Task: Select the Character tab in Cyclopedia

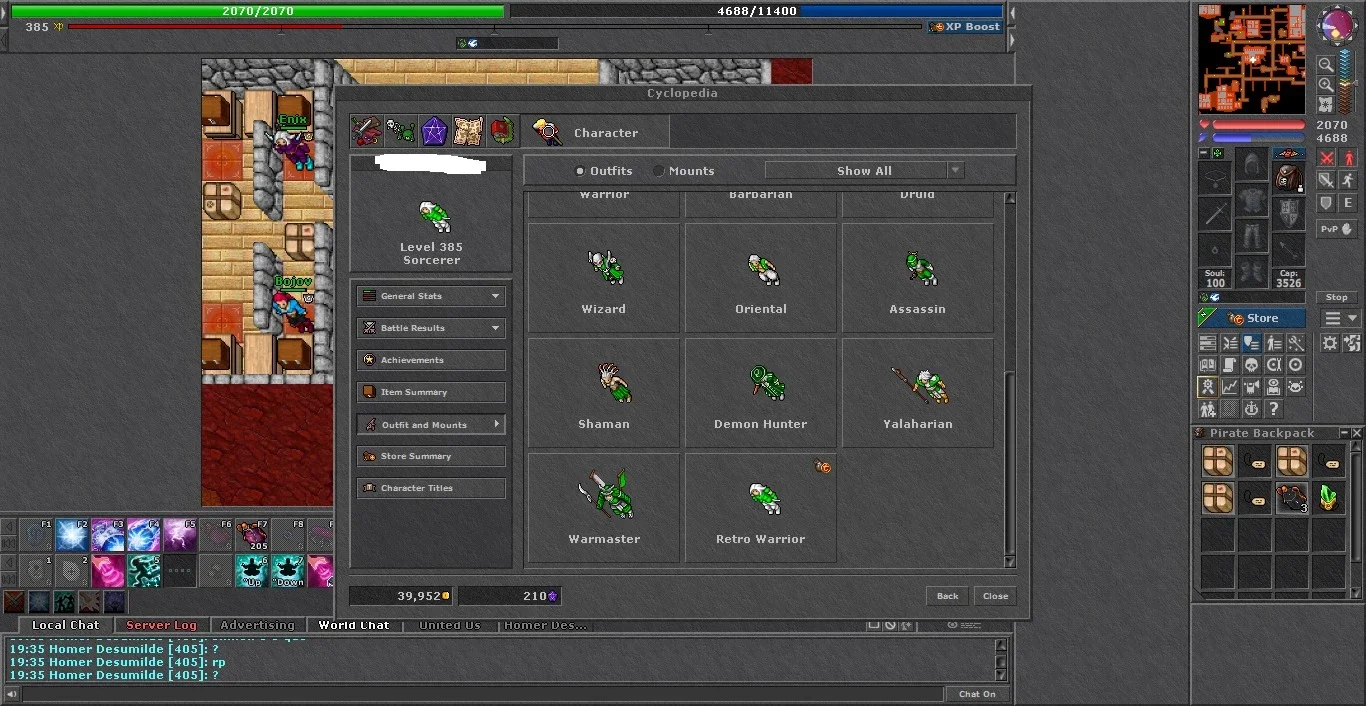Action: point(594,132)
